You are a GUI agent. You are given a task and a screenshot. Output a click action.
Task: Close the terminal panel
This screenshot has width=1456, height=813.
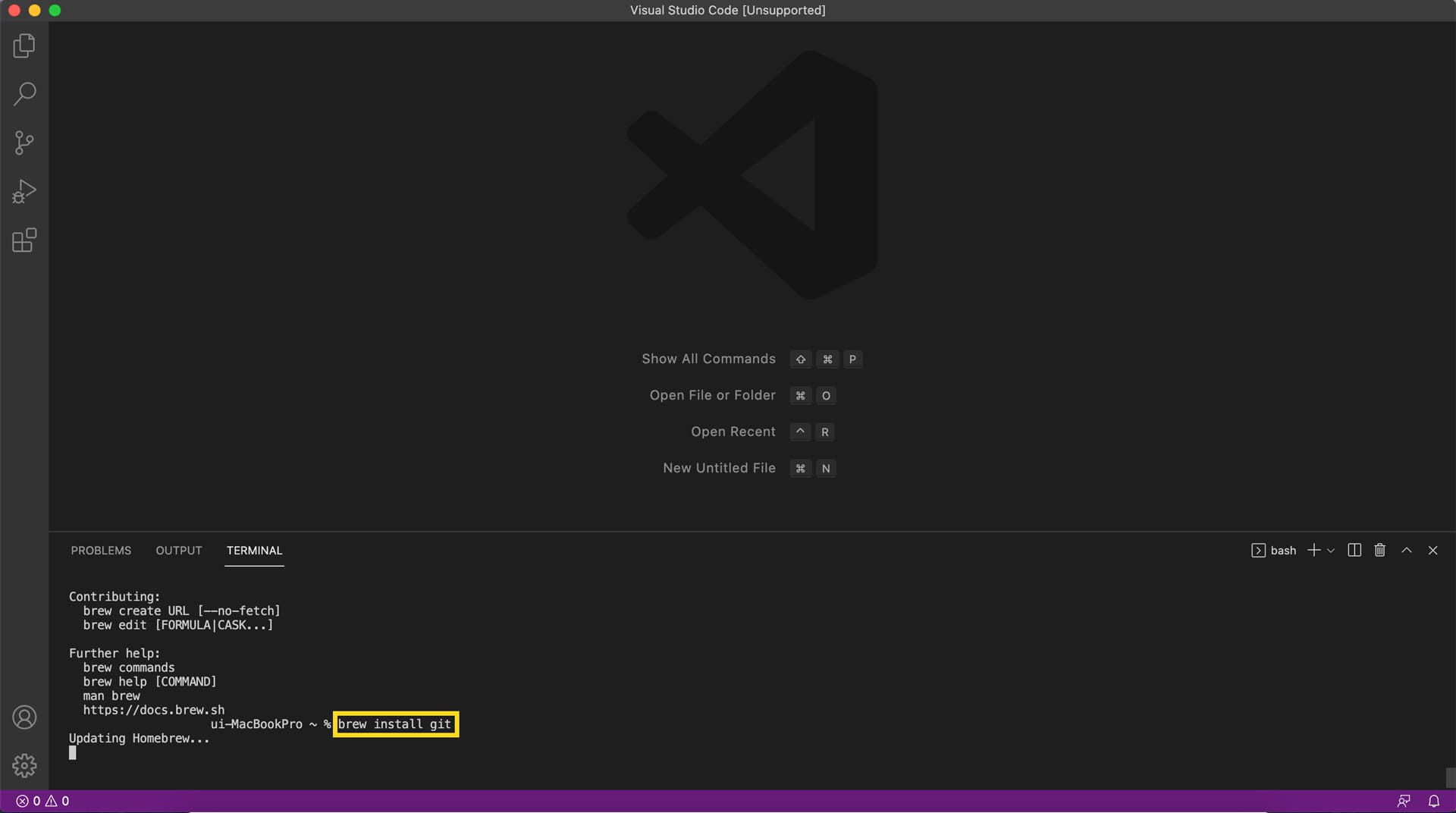(x=1433, y=550)
